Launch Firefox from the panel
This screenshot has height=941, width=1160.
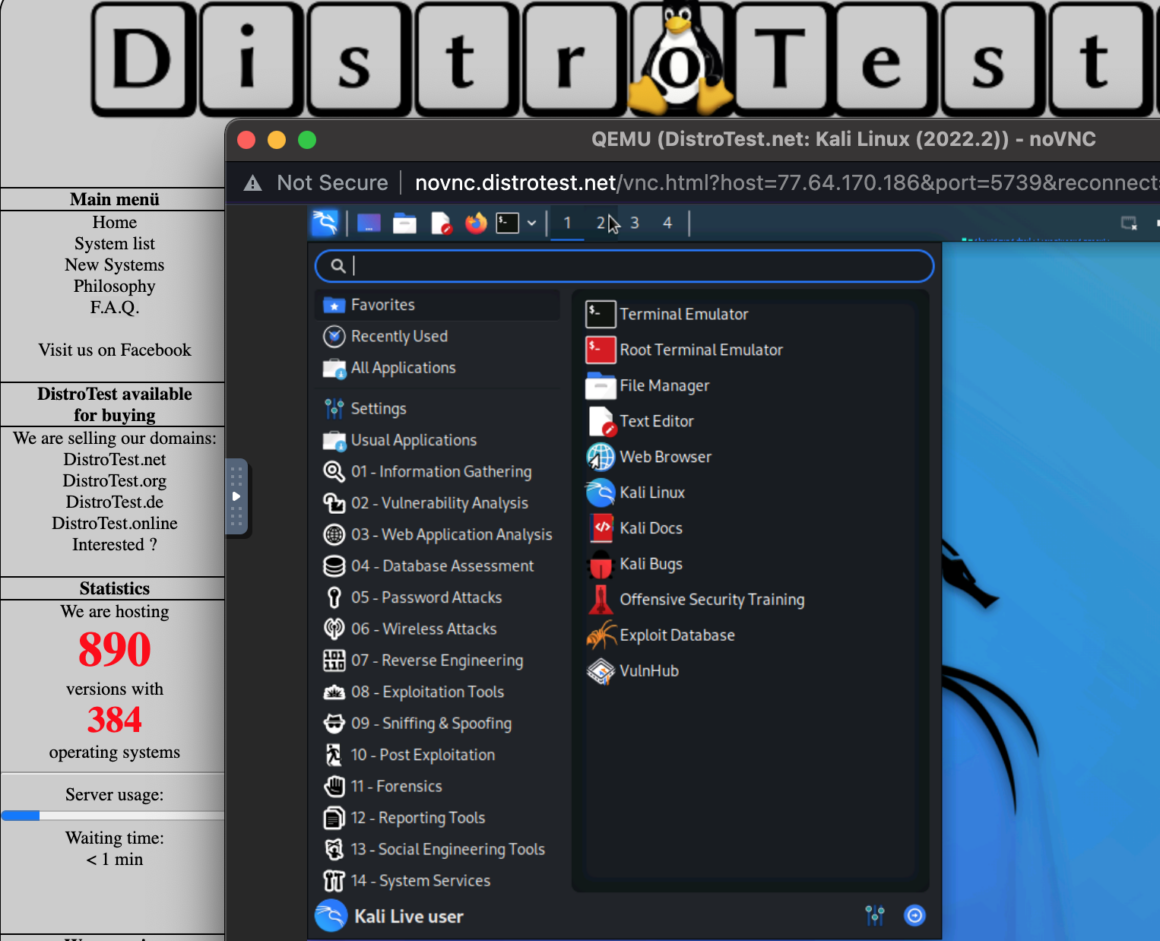point(476,223)
